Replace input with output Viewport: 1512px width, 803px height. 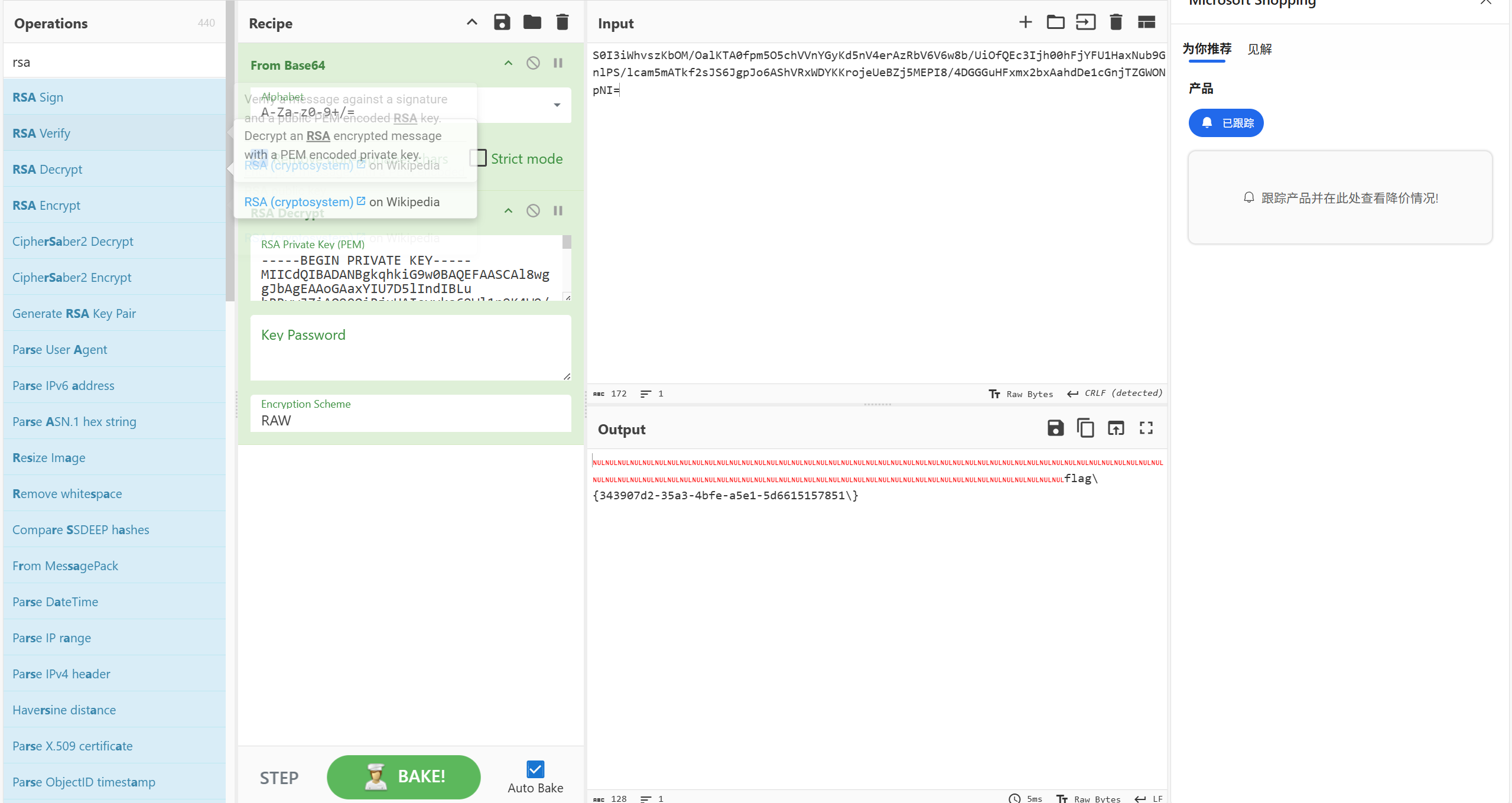(1116, 428)
